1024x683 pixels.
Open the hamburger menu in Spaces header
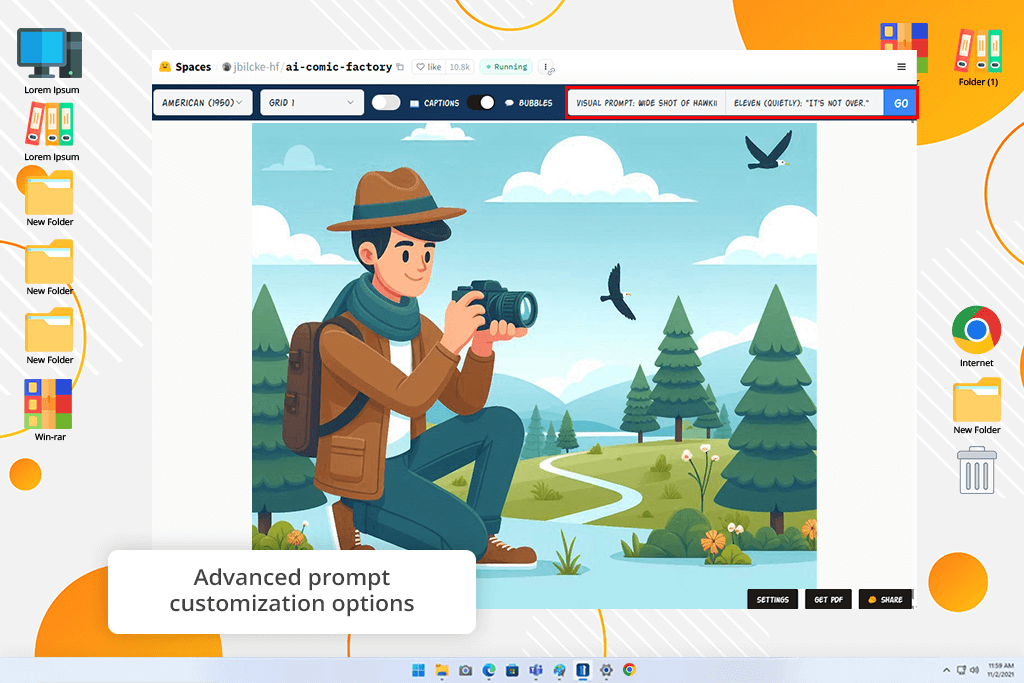(901, 67)
